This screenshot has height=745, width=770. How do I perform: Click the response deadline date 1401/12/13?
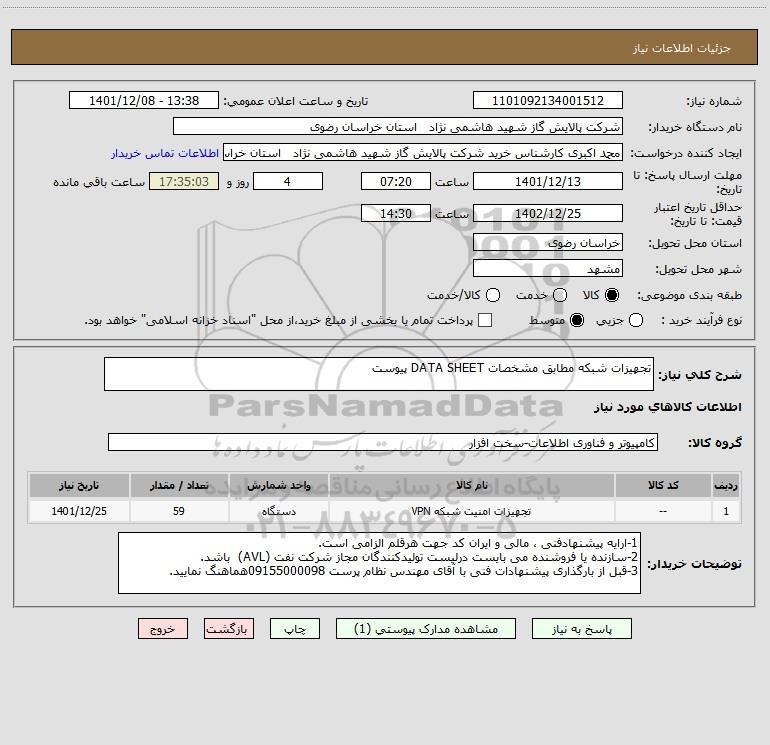548,181
